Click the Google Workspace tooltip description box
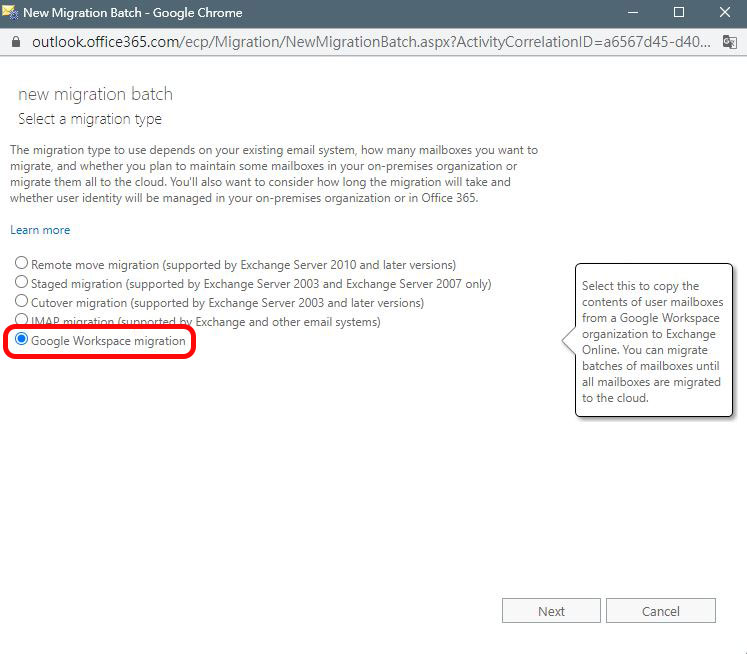The height and width of the screenshot is (654, 747). 653,341
